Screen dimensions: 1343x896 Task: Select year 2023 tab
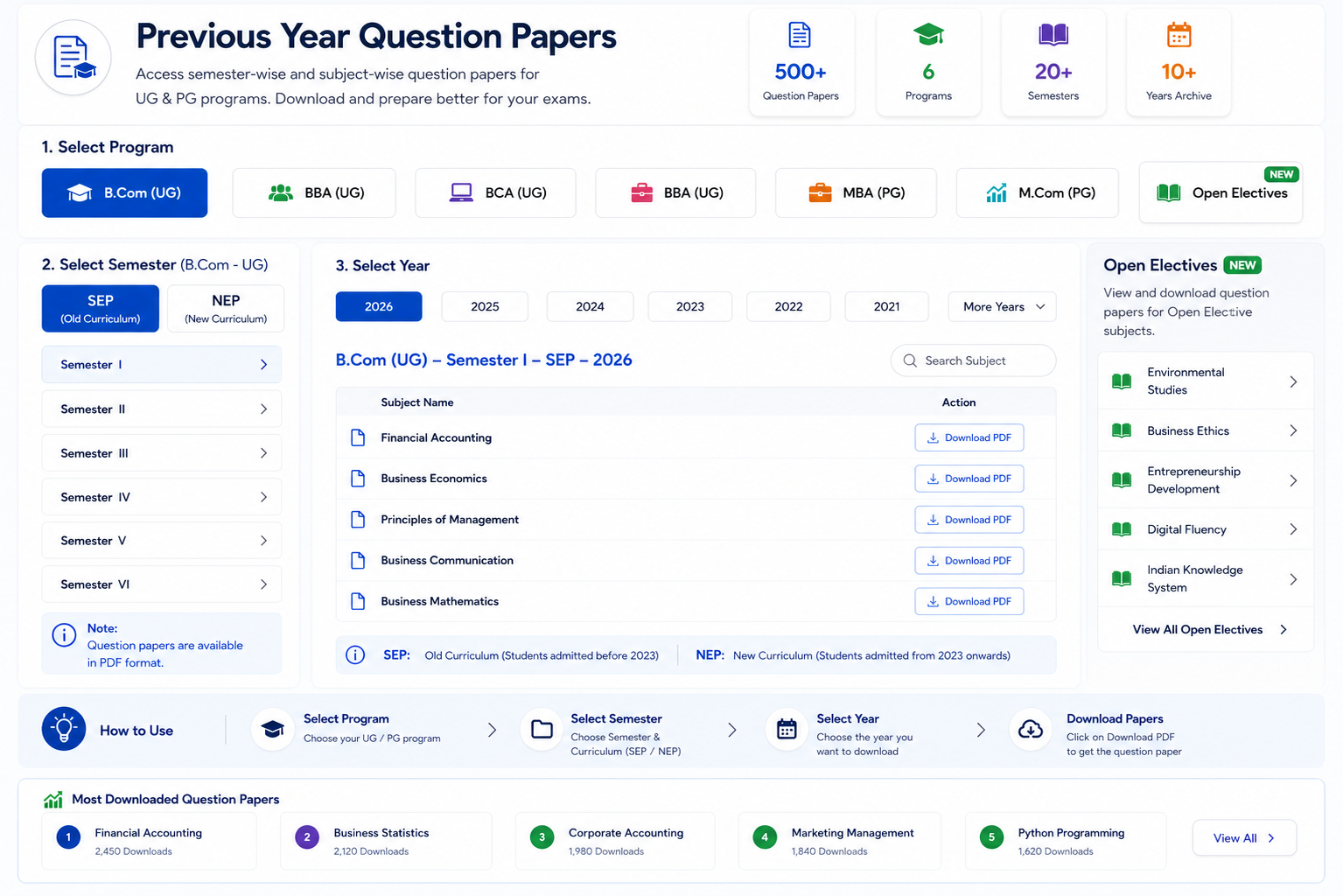(x=690, y=306)
